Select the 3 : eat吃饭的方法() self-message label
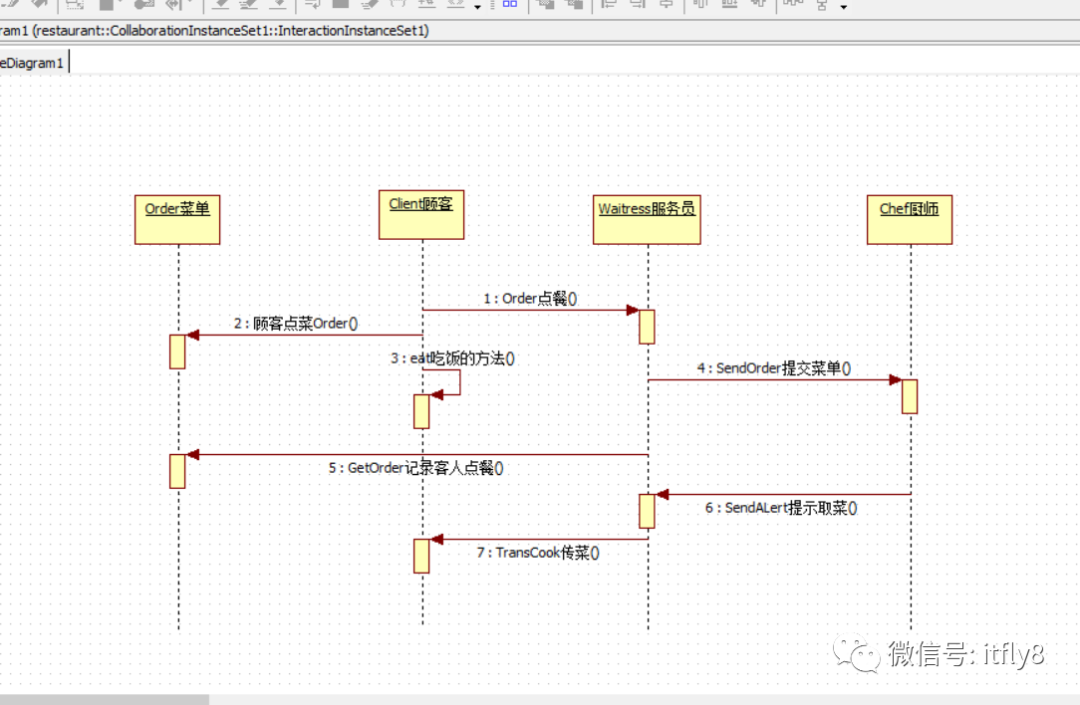Screen dimensions: 1080x705 pos(453,358)
